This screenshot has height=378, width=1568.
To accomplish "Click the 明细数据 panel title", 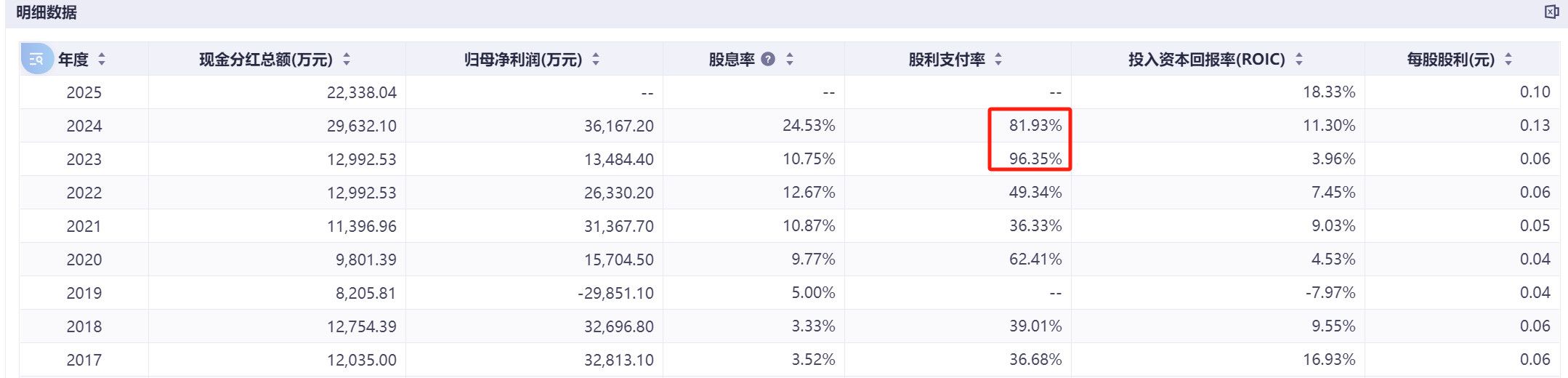I will coord(47,12).
